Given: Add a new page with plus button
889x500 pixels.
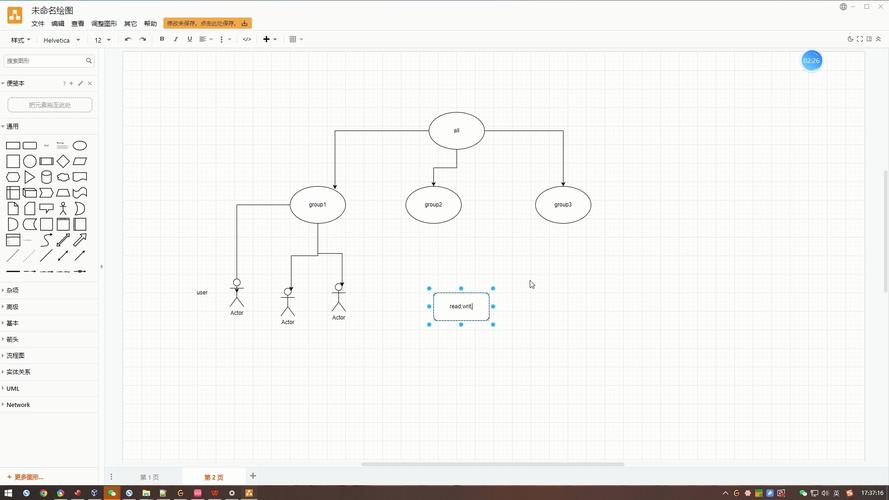Looking at the screenshot, I should (253, 476).
